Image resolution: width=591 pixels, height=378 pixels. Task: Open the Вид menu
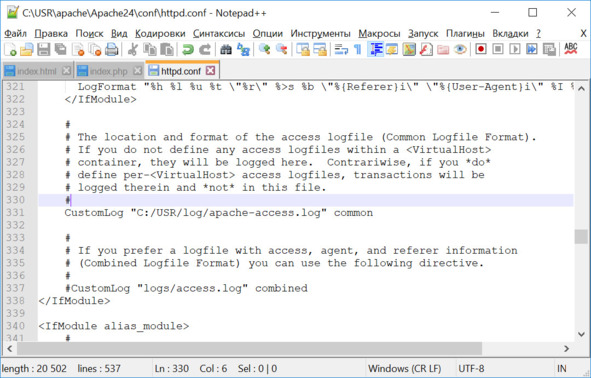point(119,34)
